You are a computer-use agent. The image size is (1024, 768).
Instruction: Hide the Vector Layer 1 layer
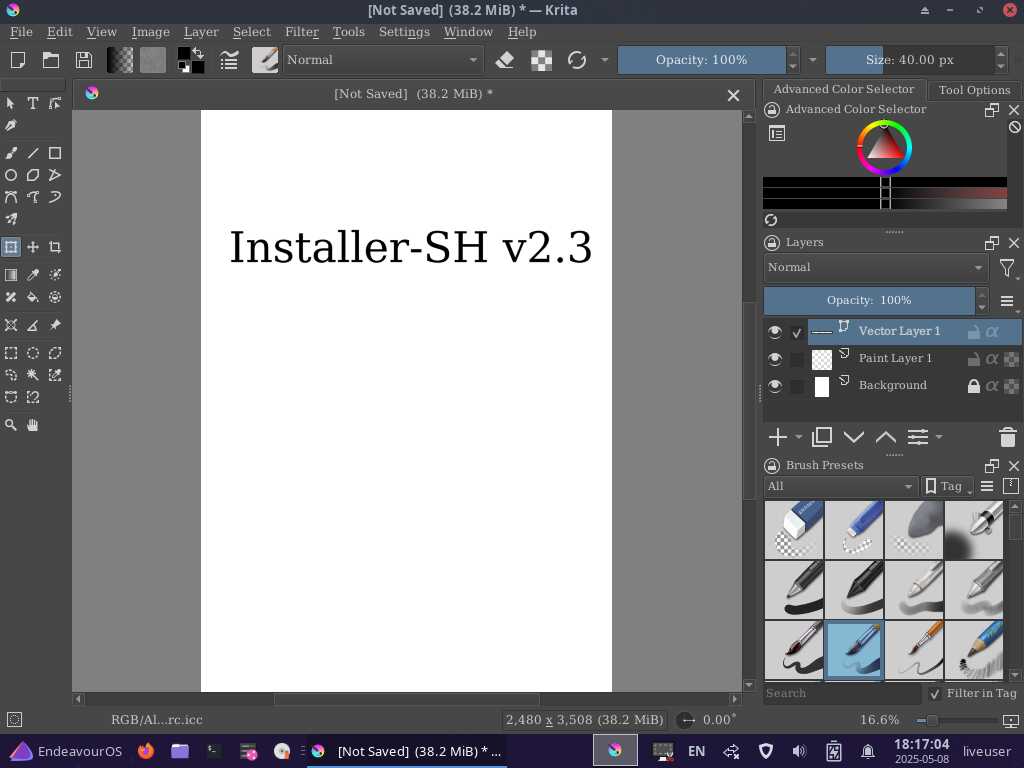(x=775, y=331)
